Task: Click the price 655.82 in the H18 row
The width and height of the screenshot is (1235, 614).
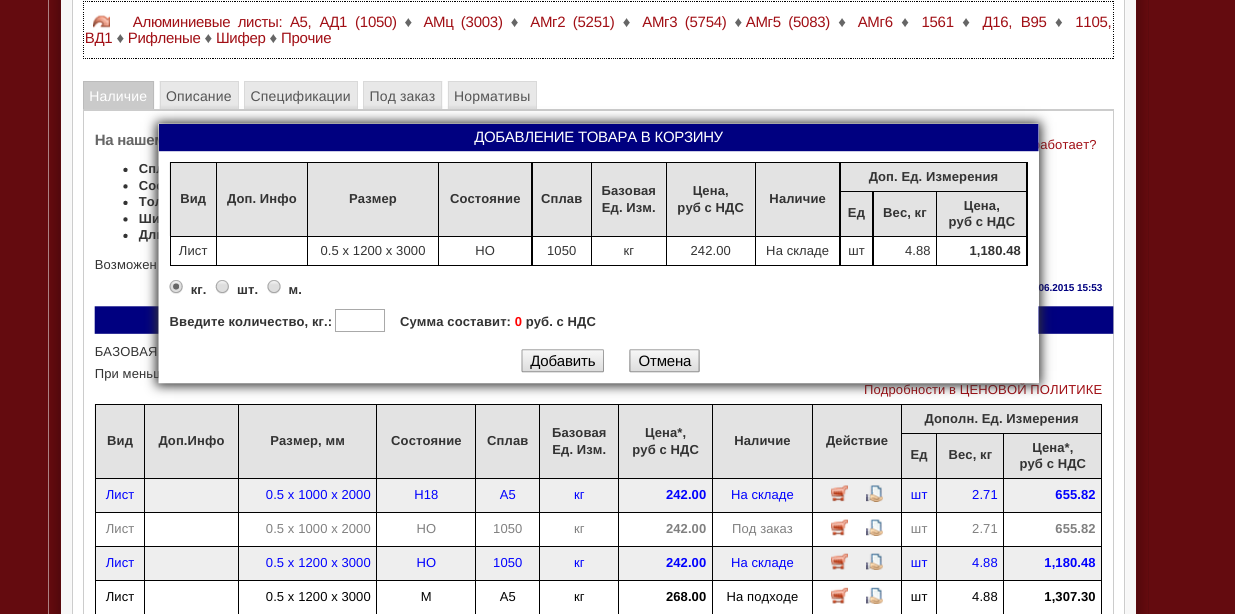Action: pos(1075,494)
